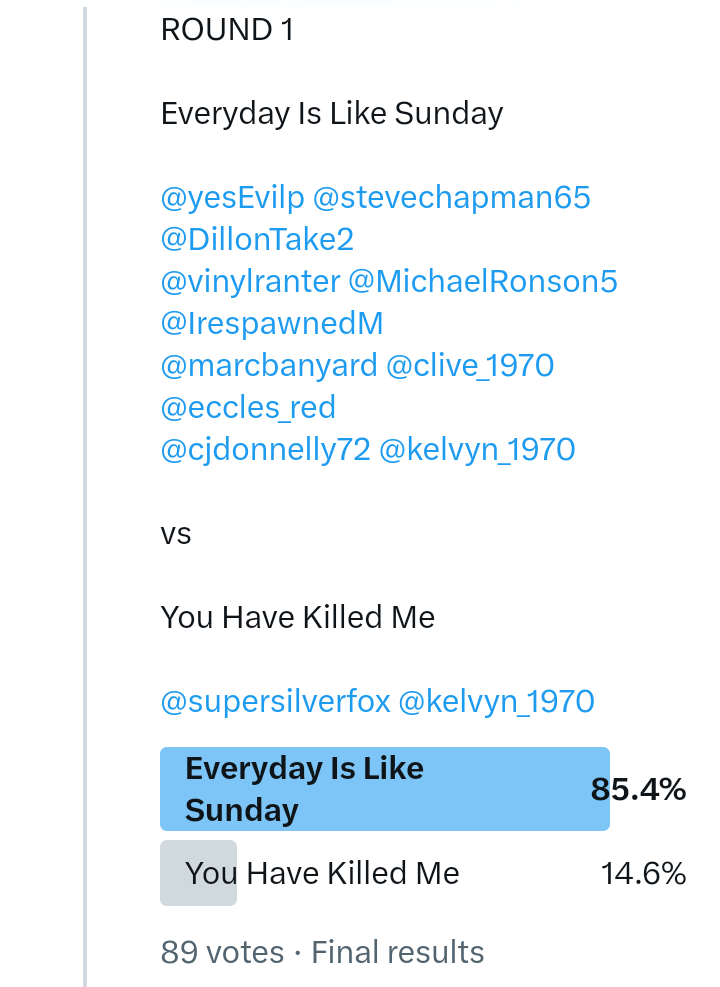Click the Final results label
This screenshot has width=720, height=987.
pyautogui.click(x=398, y=952)
